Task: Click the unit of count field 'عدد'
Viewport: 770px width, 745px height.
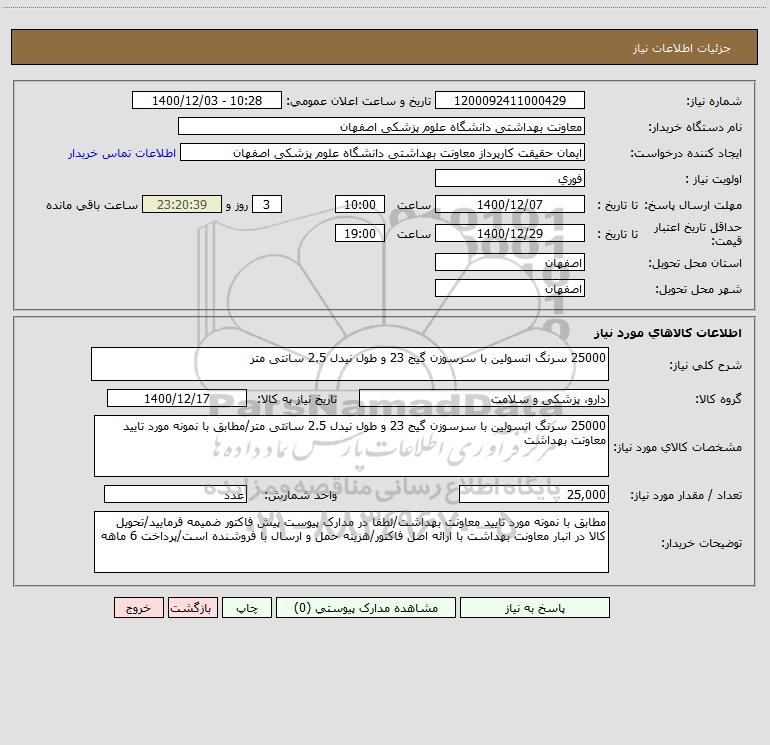Action: coord(175,494)
